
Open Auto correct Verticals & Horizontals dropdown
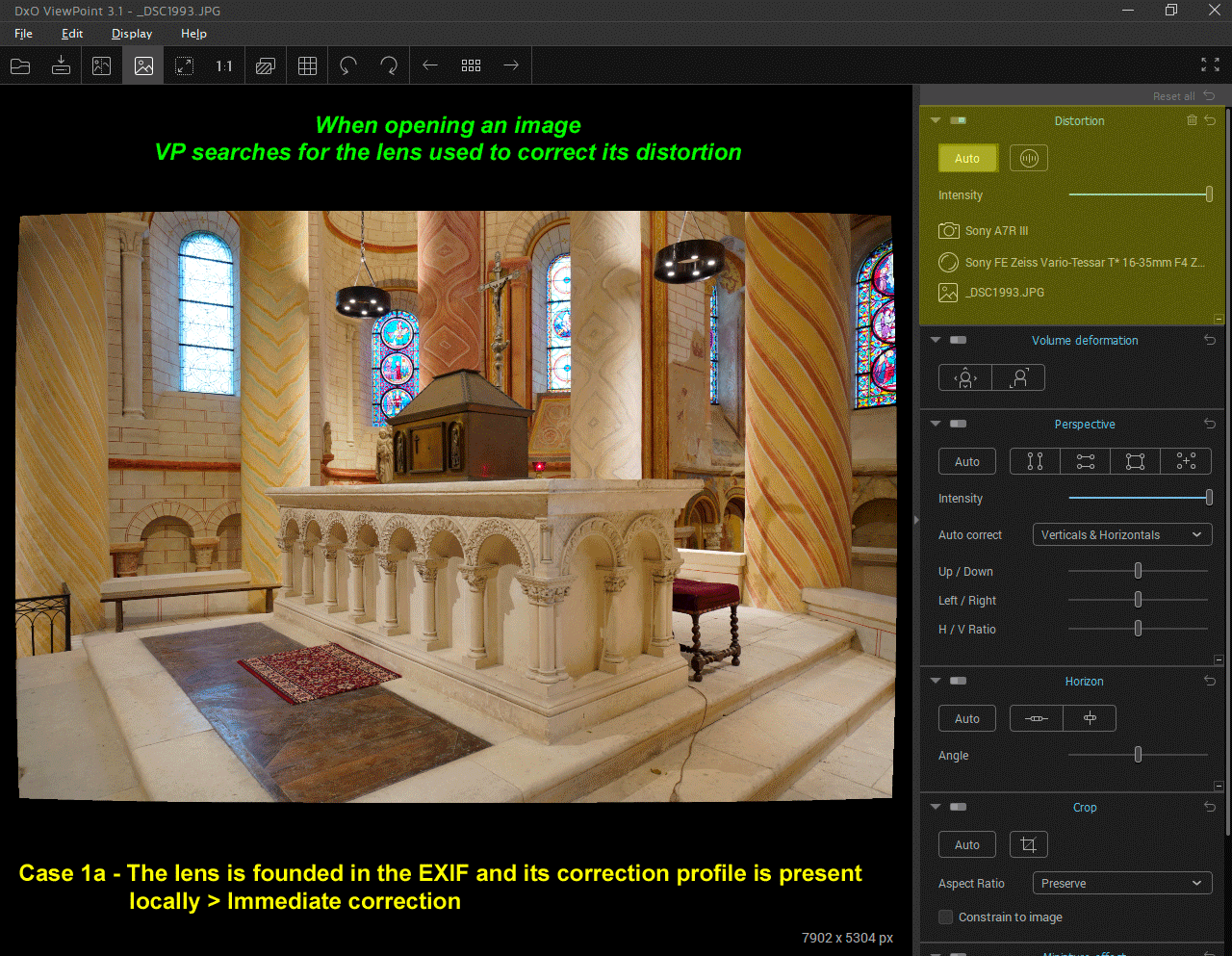click(1122, 535)
